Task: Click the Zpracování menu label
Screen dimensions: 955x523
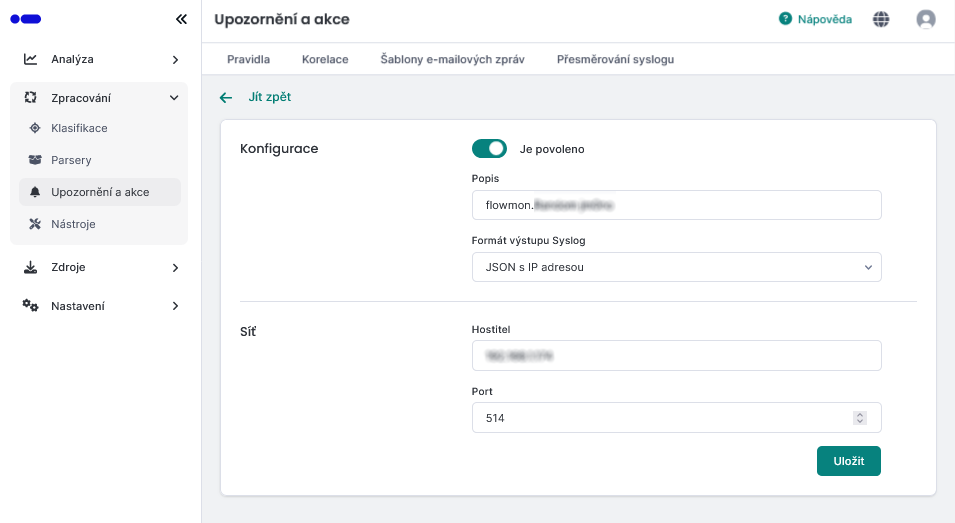Action: pyautogui.click(x=81, y=98)
